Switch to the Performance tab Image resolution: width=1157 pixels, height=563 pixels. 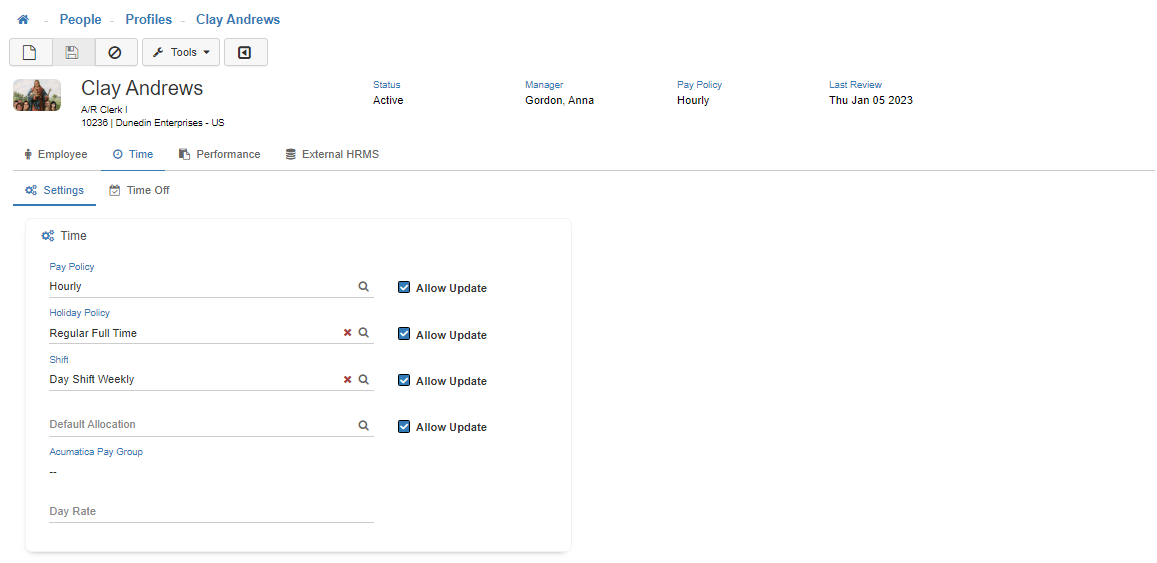(x=219, y=155)
